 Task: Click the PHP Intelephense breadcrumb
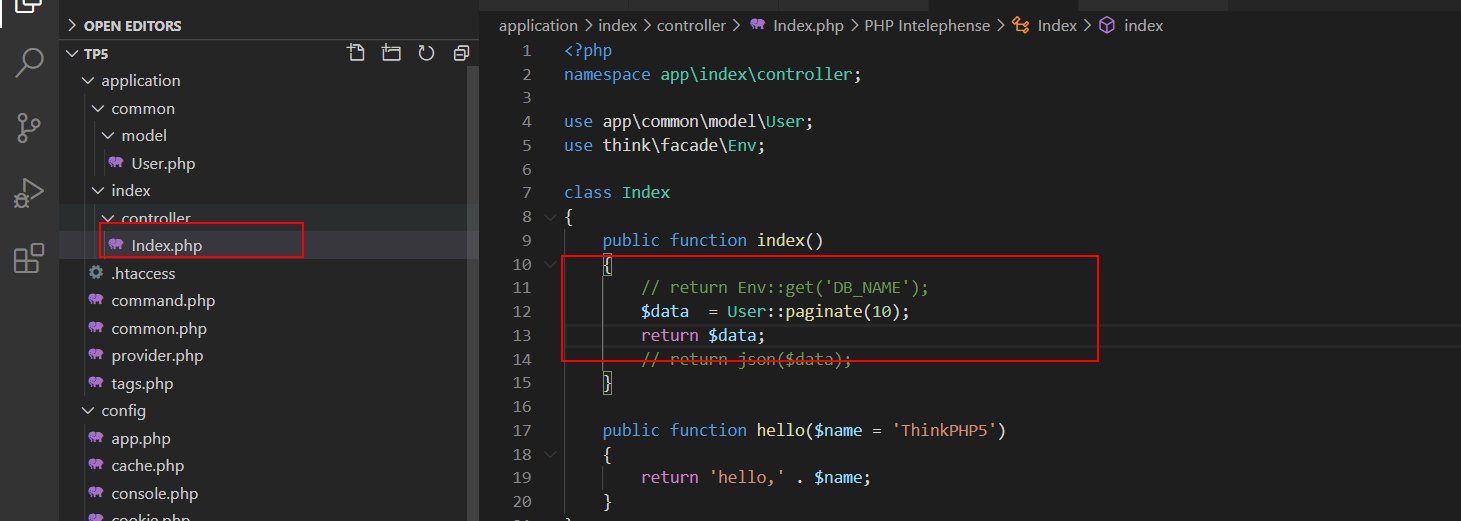(927, 26)
